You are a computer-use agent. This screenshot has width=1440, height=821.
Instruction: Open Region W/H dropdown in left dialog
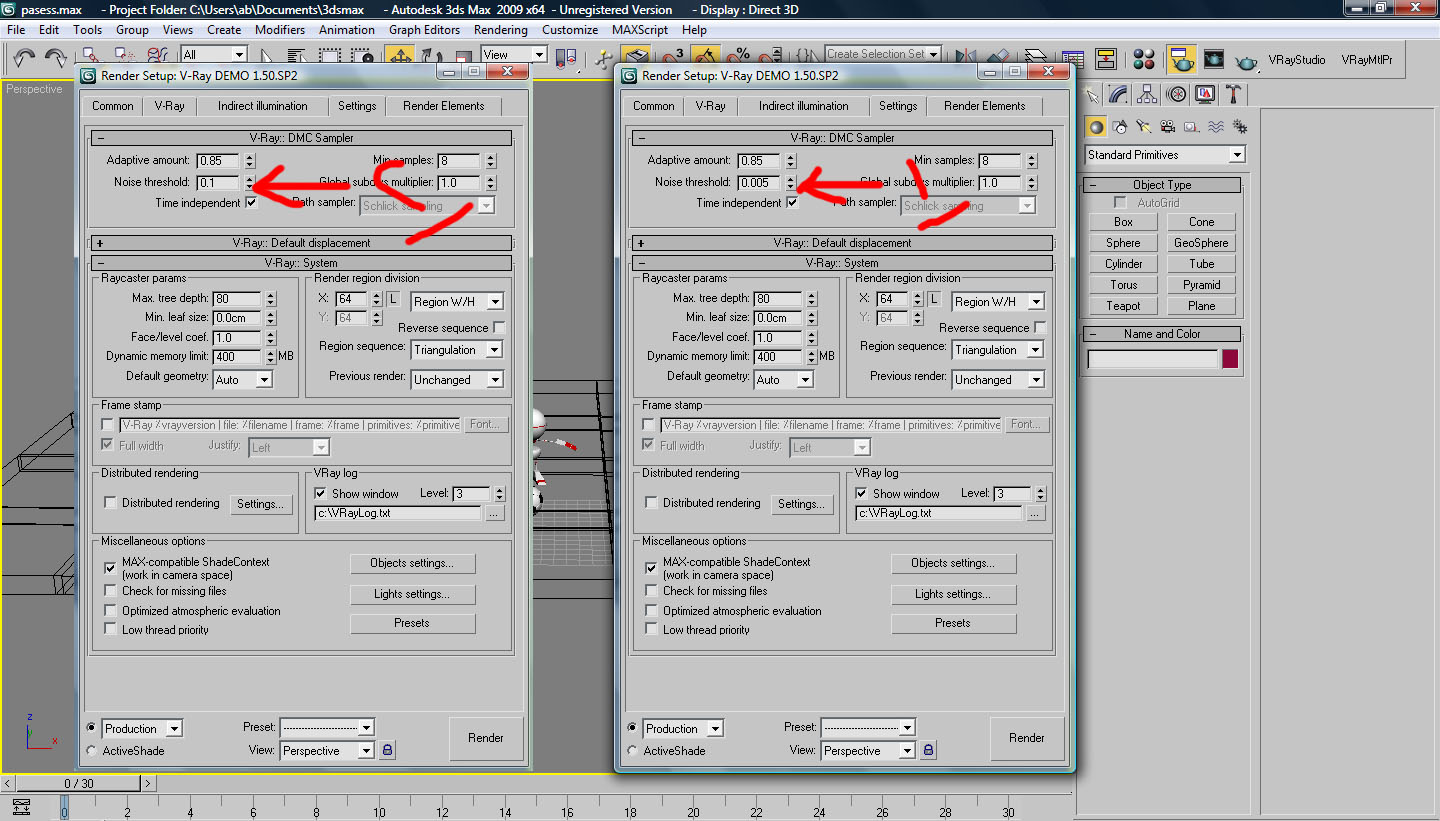[457, 302]
